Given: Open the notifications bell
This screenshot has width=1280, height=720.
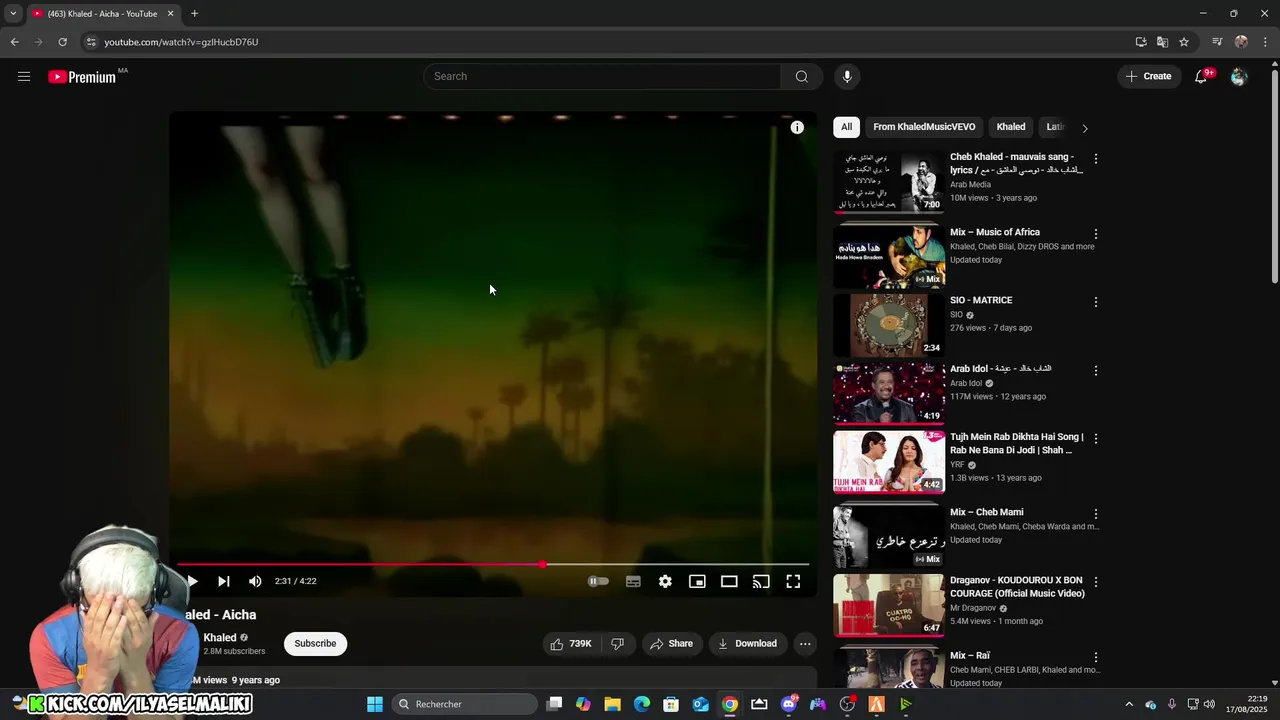Looking at the screenshot, I should 1201,77.
